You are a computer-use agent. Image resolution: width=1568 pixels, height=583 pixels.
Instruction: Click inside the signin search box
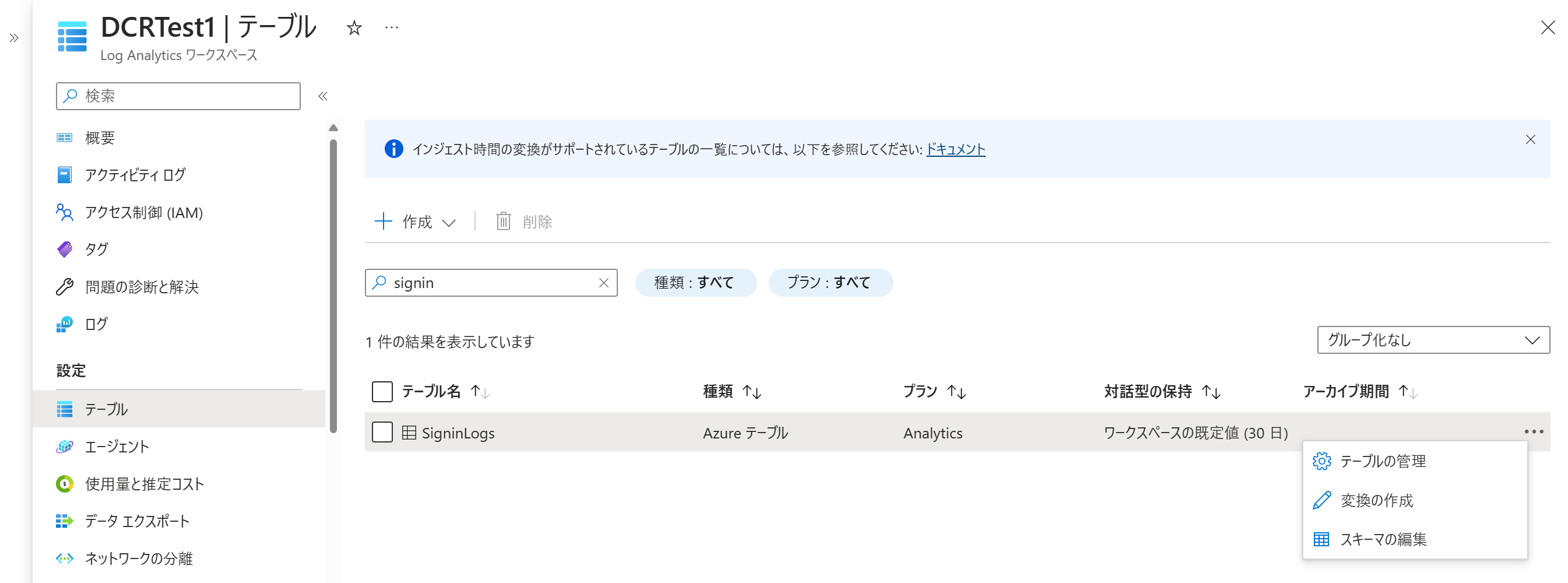[487, 282]
